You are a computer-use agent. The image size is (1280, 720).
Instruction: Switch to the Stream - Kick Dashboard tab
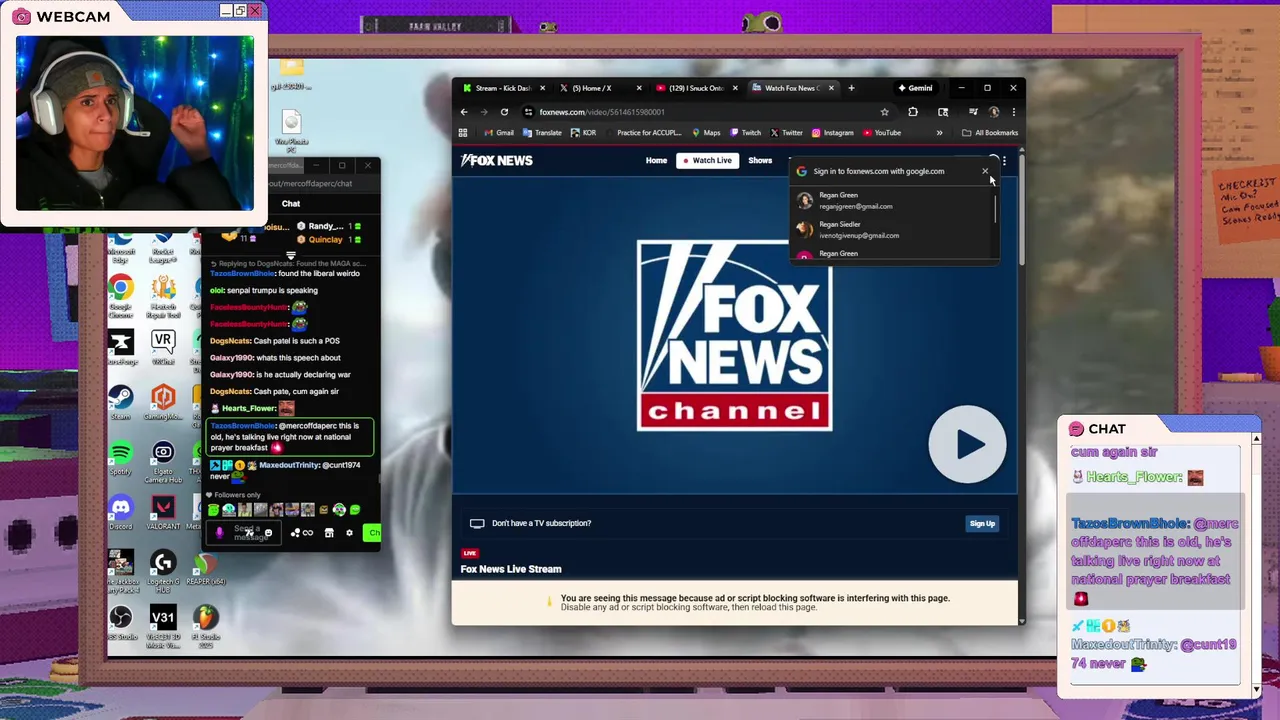point(504,88)
